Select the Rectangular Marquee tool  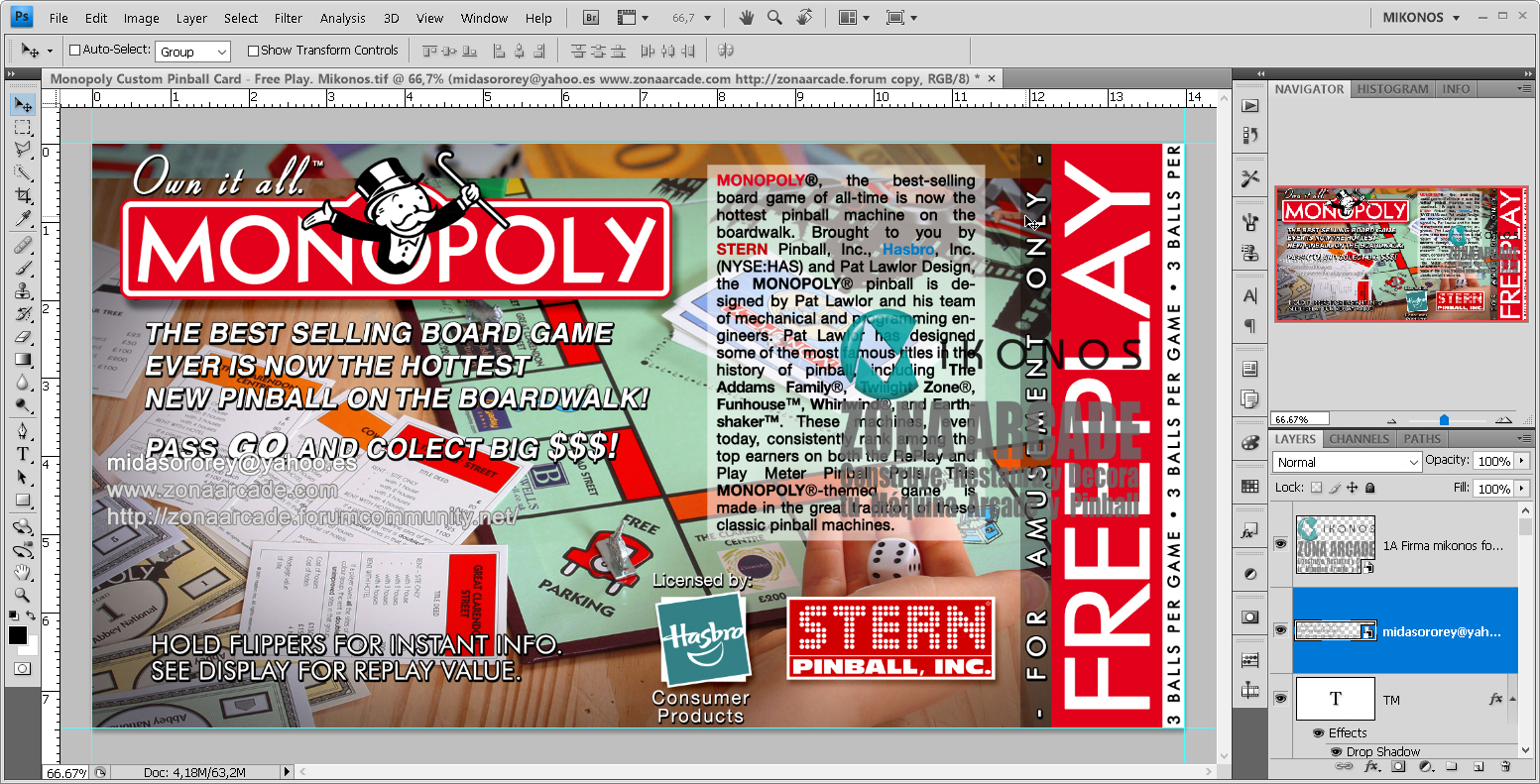click(x=23, y=127)
